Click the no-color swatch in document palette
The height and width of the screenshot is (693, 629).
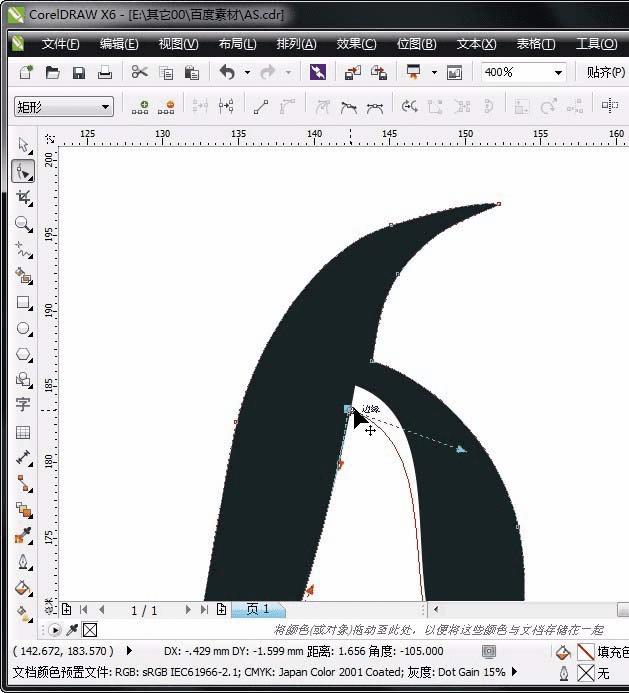coord(90,630)
